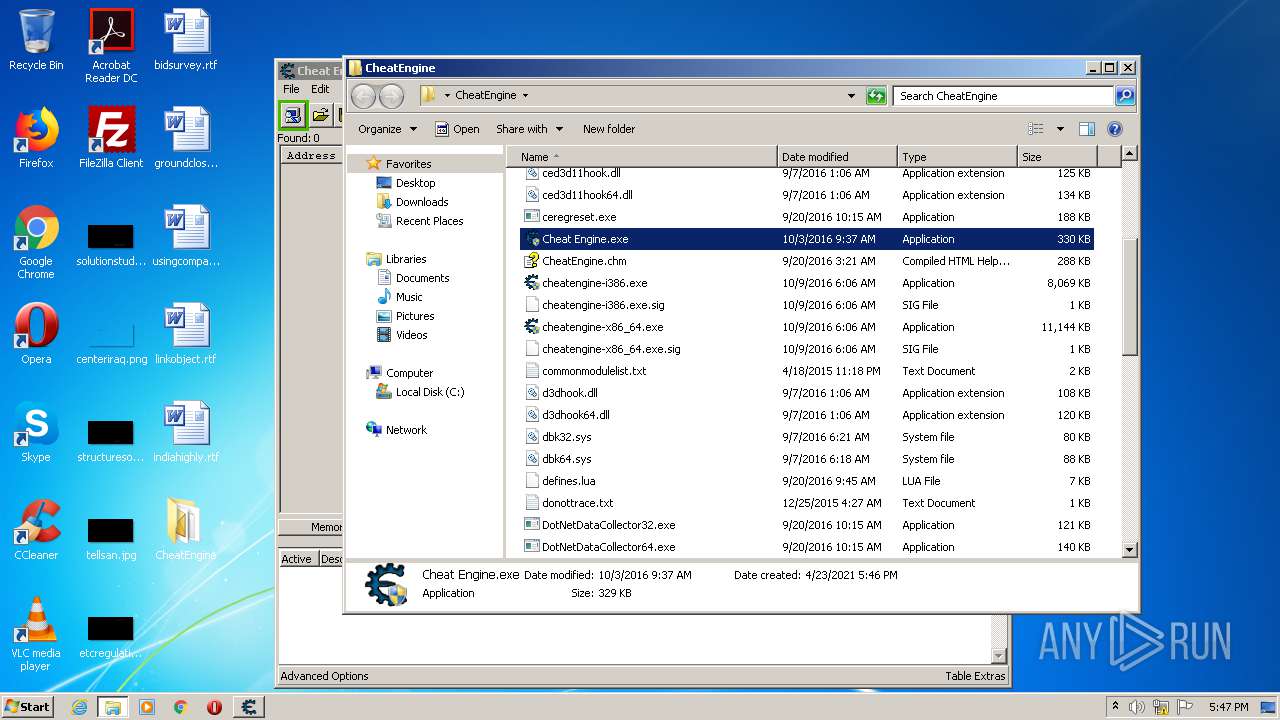Screen dimensions: 1280x720
Task: Open Cheat Engine Edit menu
Action: click(x=320, y=89)
